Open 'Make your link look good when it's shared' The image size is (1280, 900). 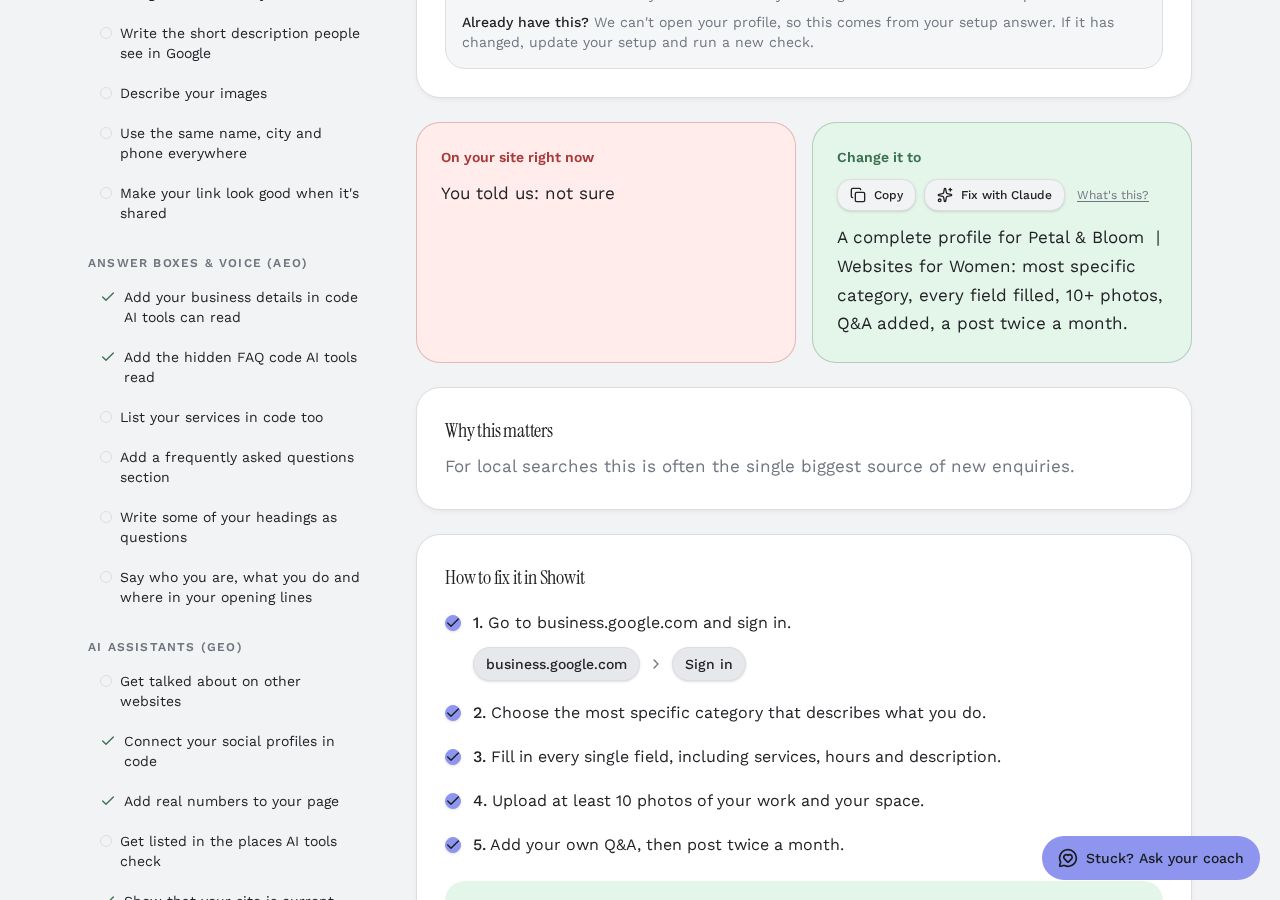(239, 203)
